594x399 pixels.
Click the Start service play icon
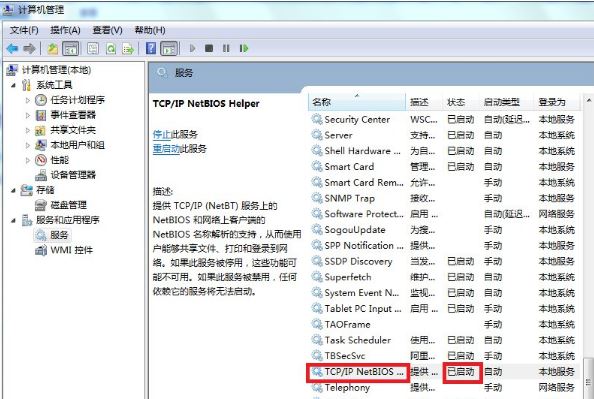point(192,49)
